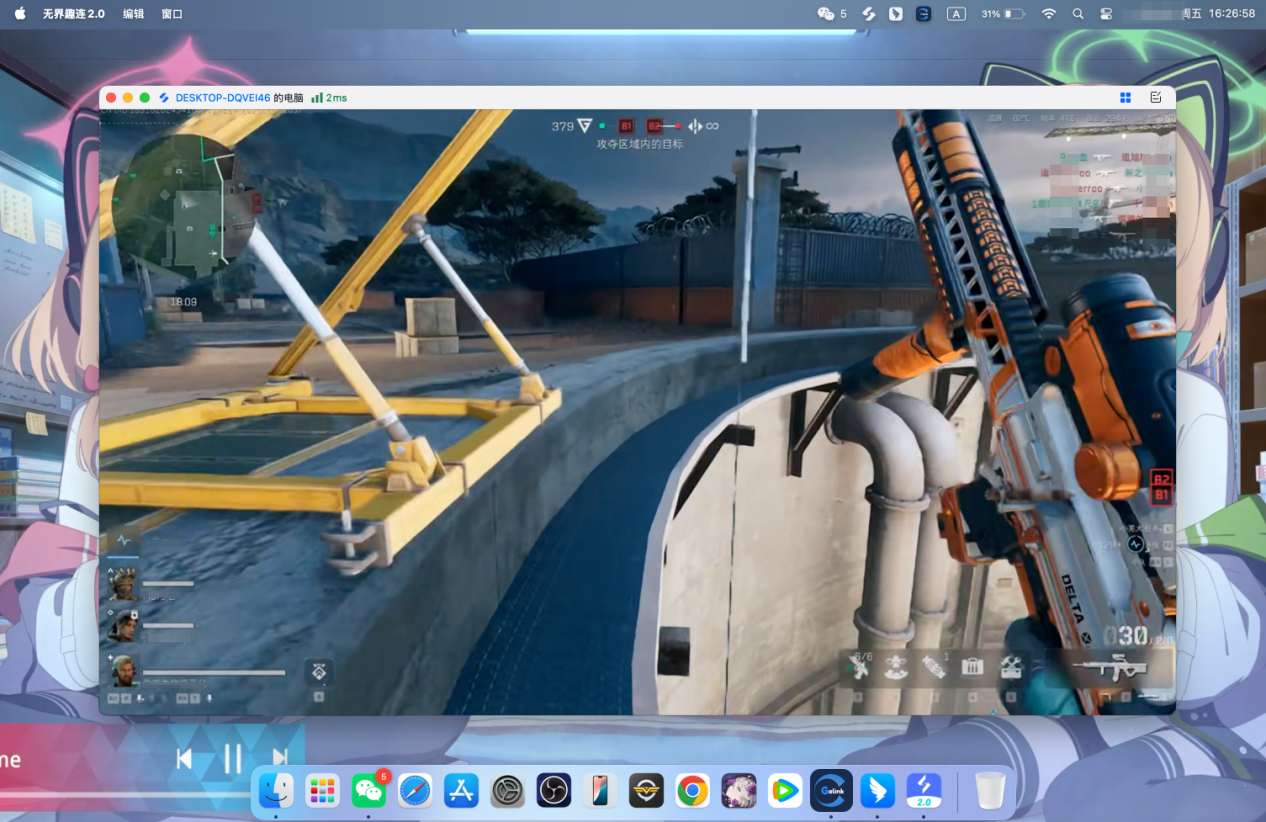
Task: Open Google Chrome from the Dock
Action: 692,791
